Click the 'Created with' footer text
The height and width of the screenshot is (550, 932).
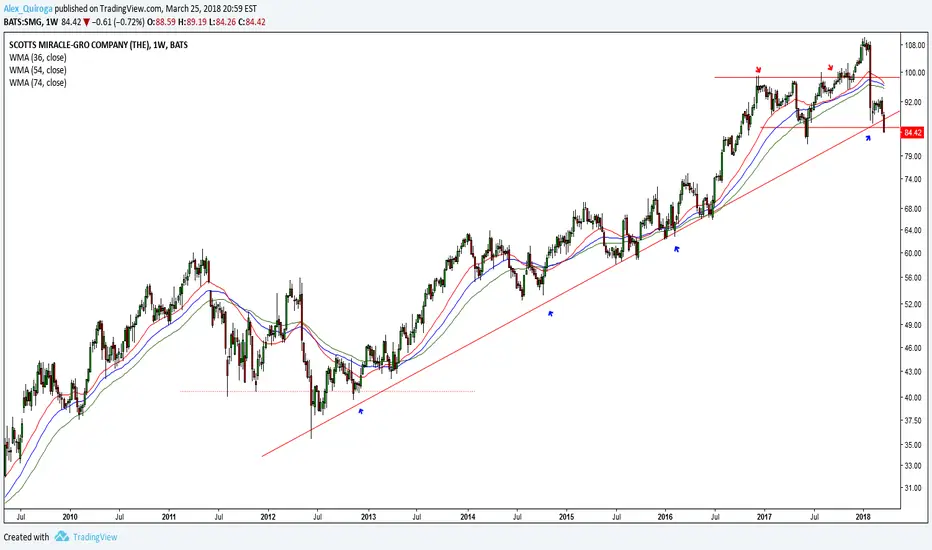[x=27, y=537]
